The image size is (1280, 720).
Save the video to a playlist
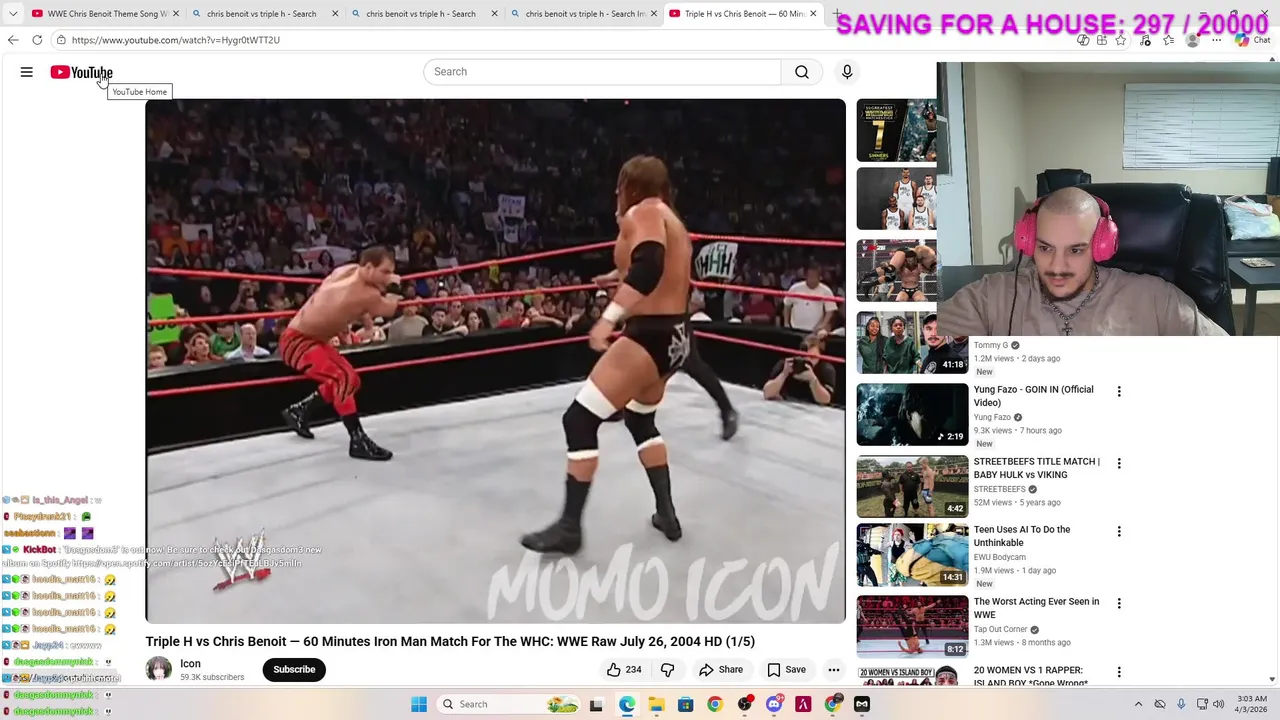(x=786, y=670)
